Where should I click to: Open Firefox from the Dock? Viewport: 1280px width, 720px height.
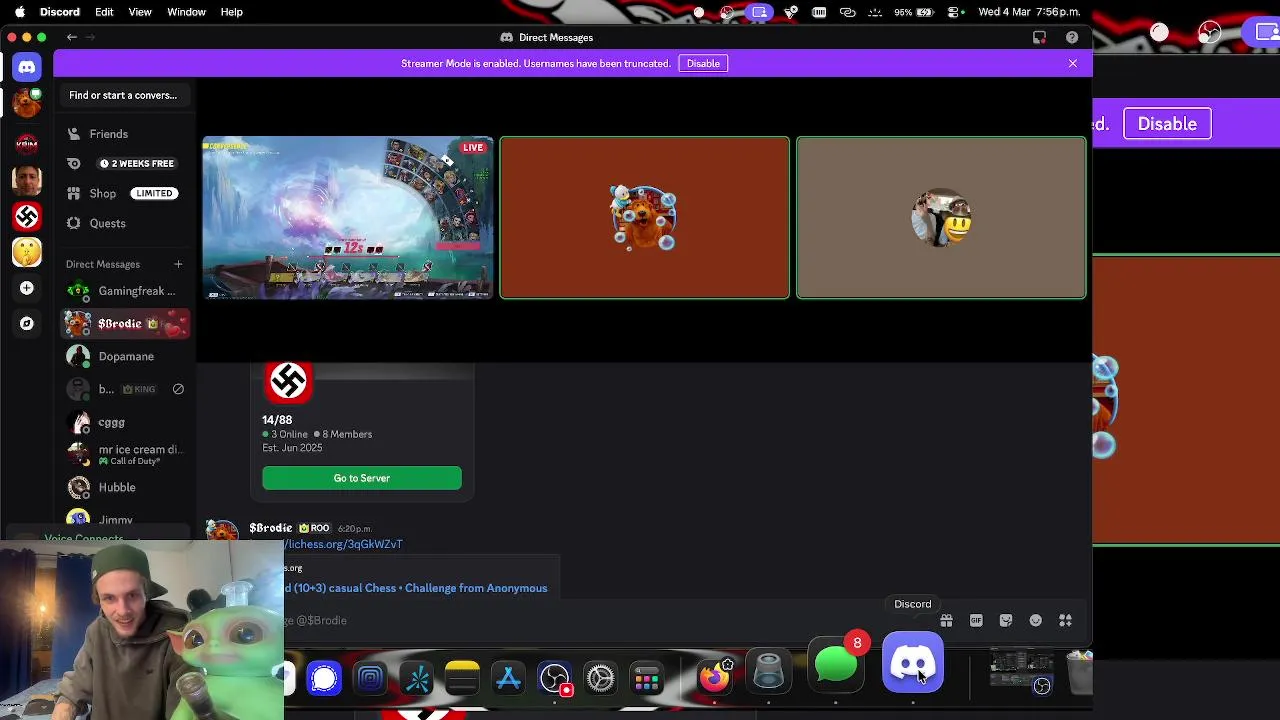714,678
